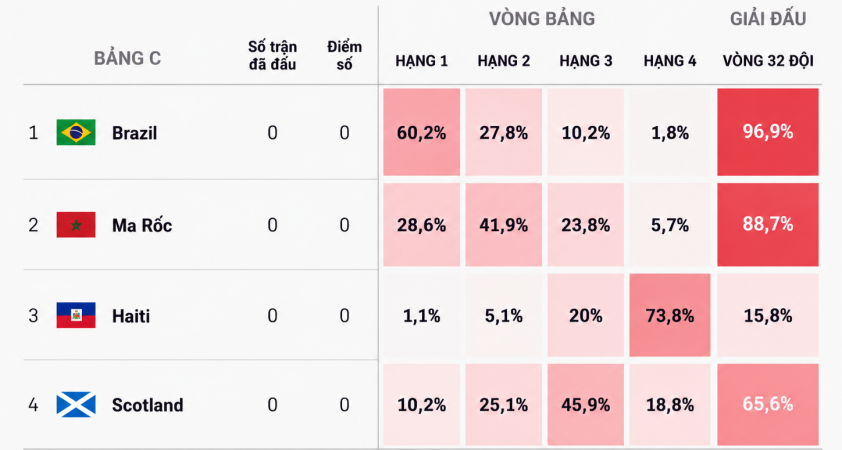Click the GIẢI ĐẤU header tab

pyautogui.click(x=768, y=19)
